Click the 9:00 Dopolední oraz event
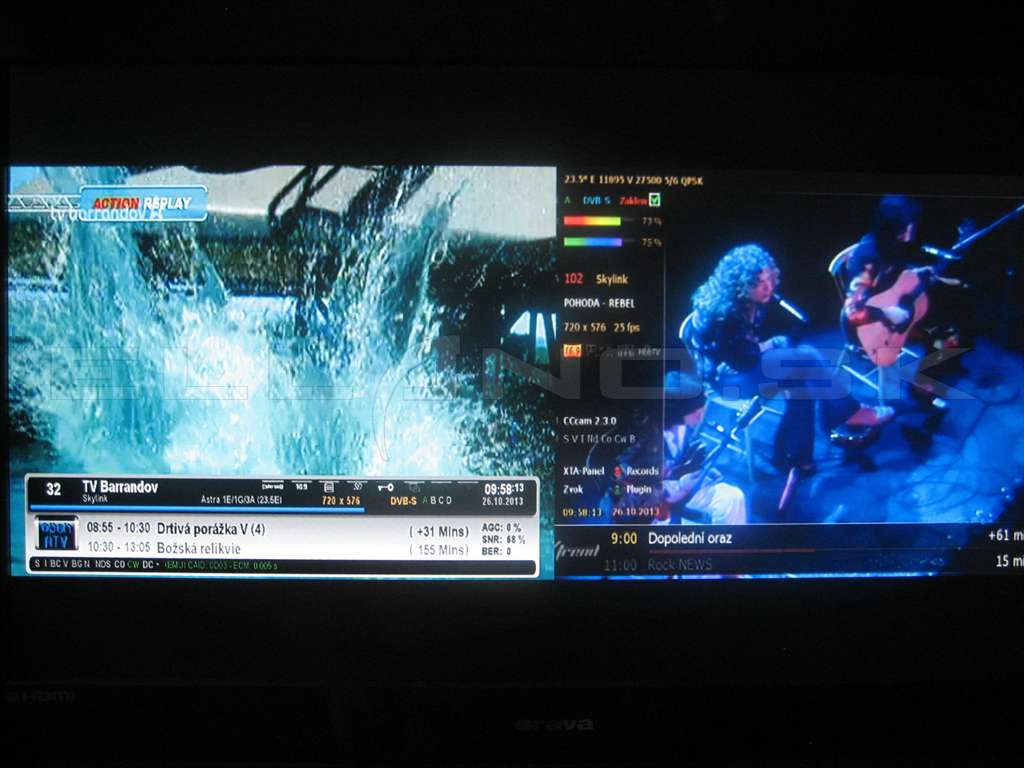Image resolution: width=1024 pixels, height=768 pixels. pos(671,539)
